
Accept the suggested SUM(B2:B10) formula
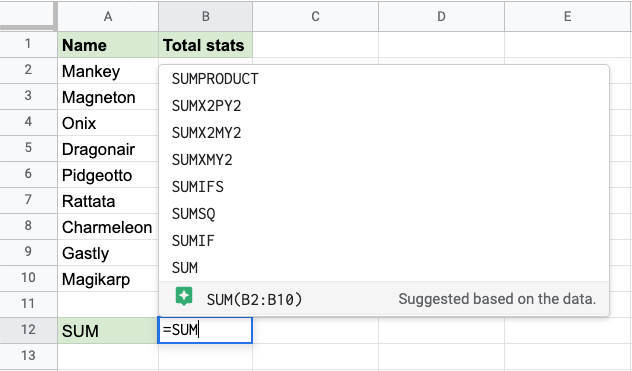[384, 299]
